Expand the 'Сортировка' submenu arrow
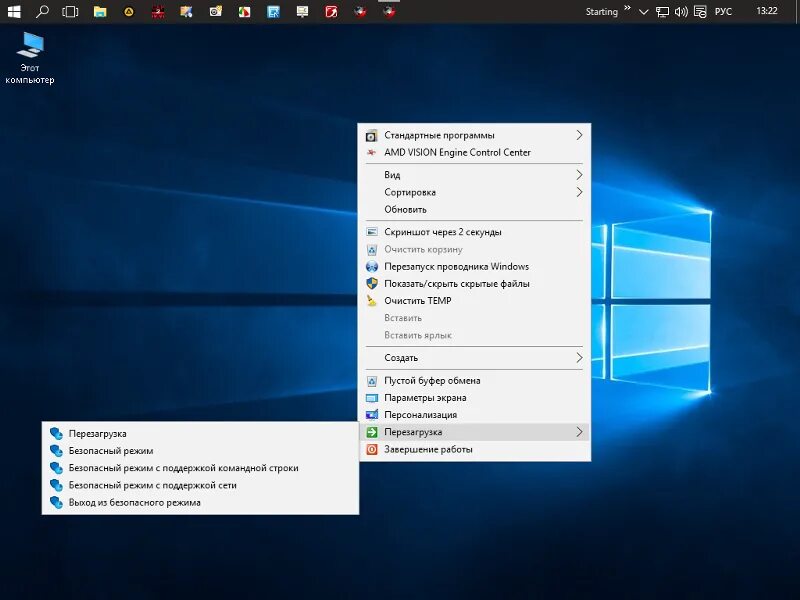Image resolution: width=800 pixels, height=600 pixels. tap(579, 192)
